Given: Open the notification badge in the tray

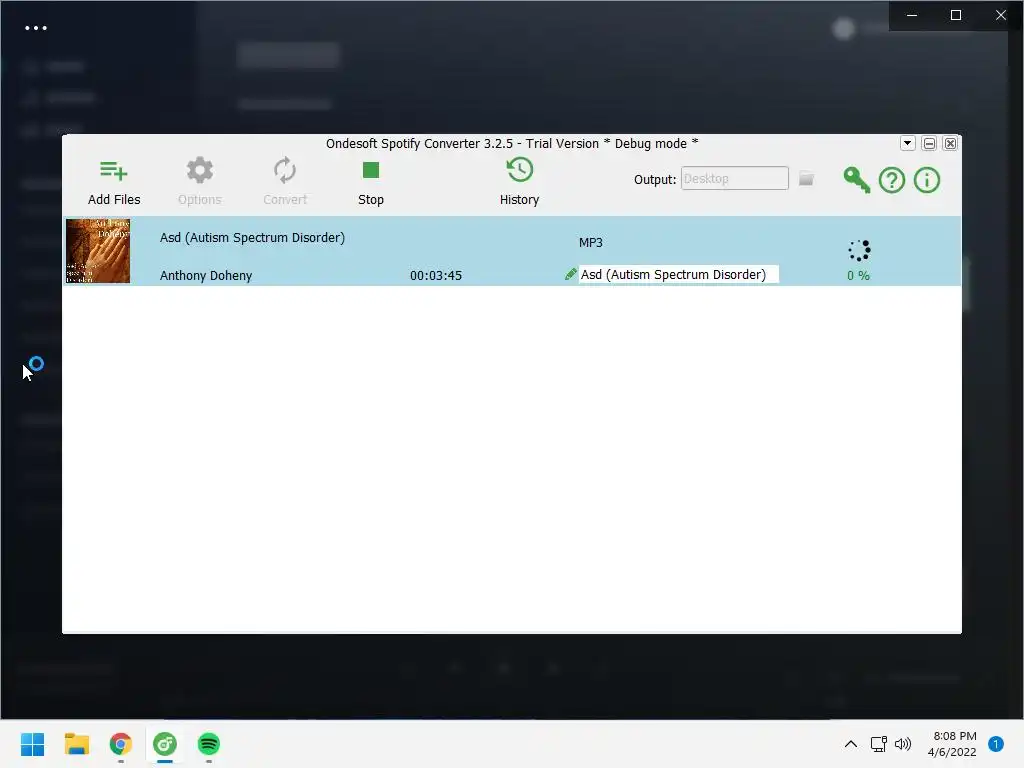Looking at the screenshot, I should 996,744.
